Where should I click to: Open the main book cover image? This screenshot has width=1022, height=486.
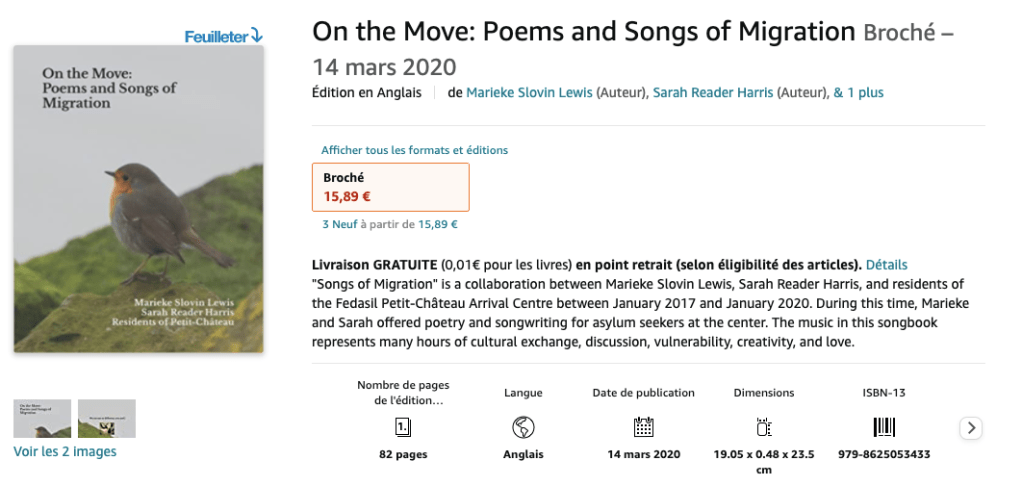139,199
